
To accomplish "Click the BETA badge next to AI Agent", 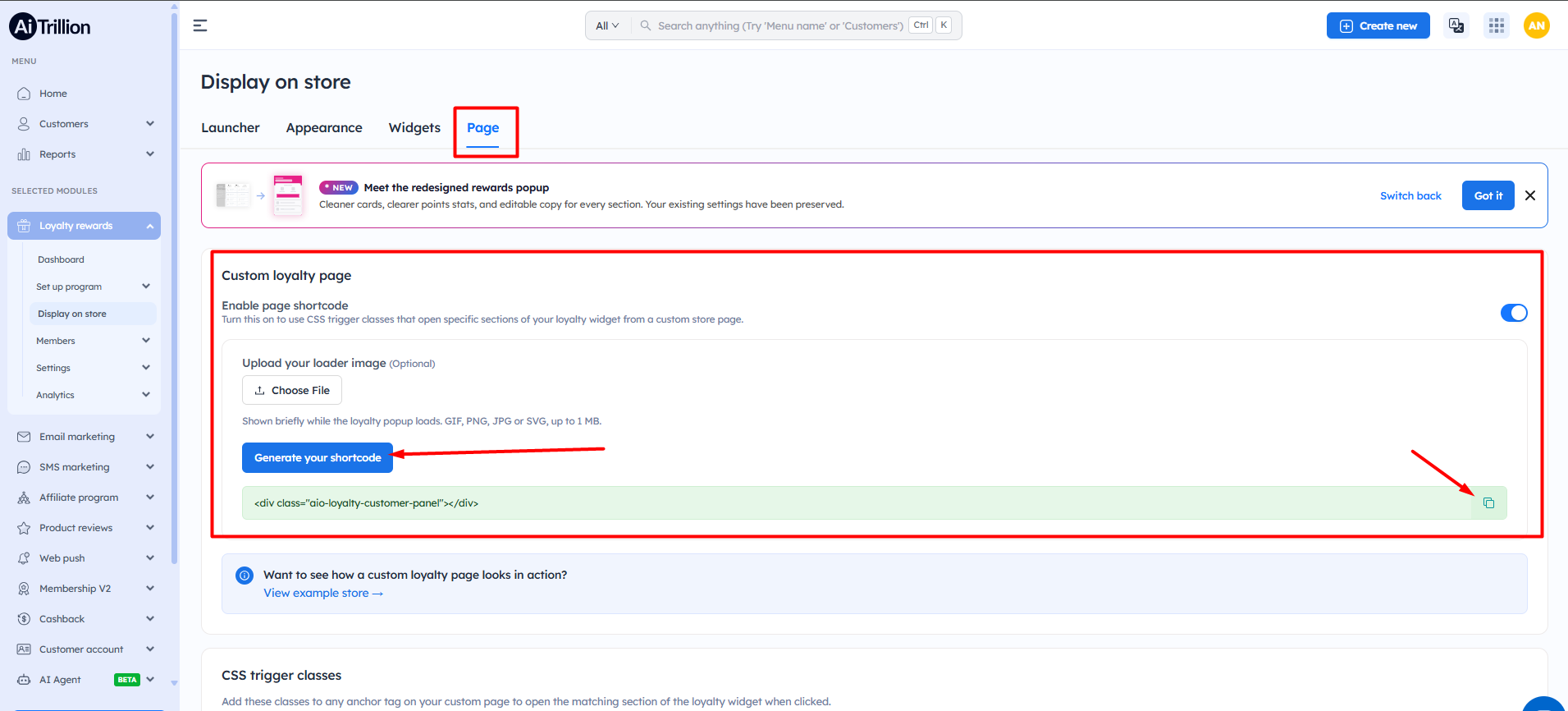I will click(127, 680).
